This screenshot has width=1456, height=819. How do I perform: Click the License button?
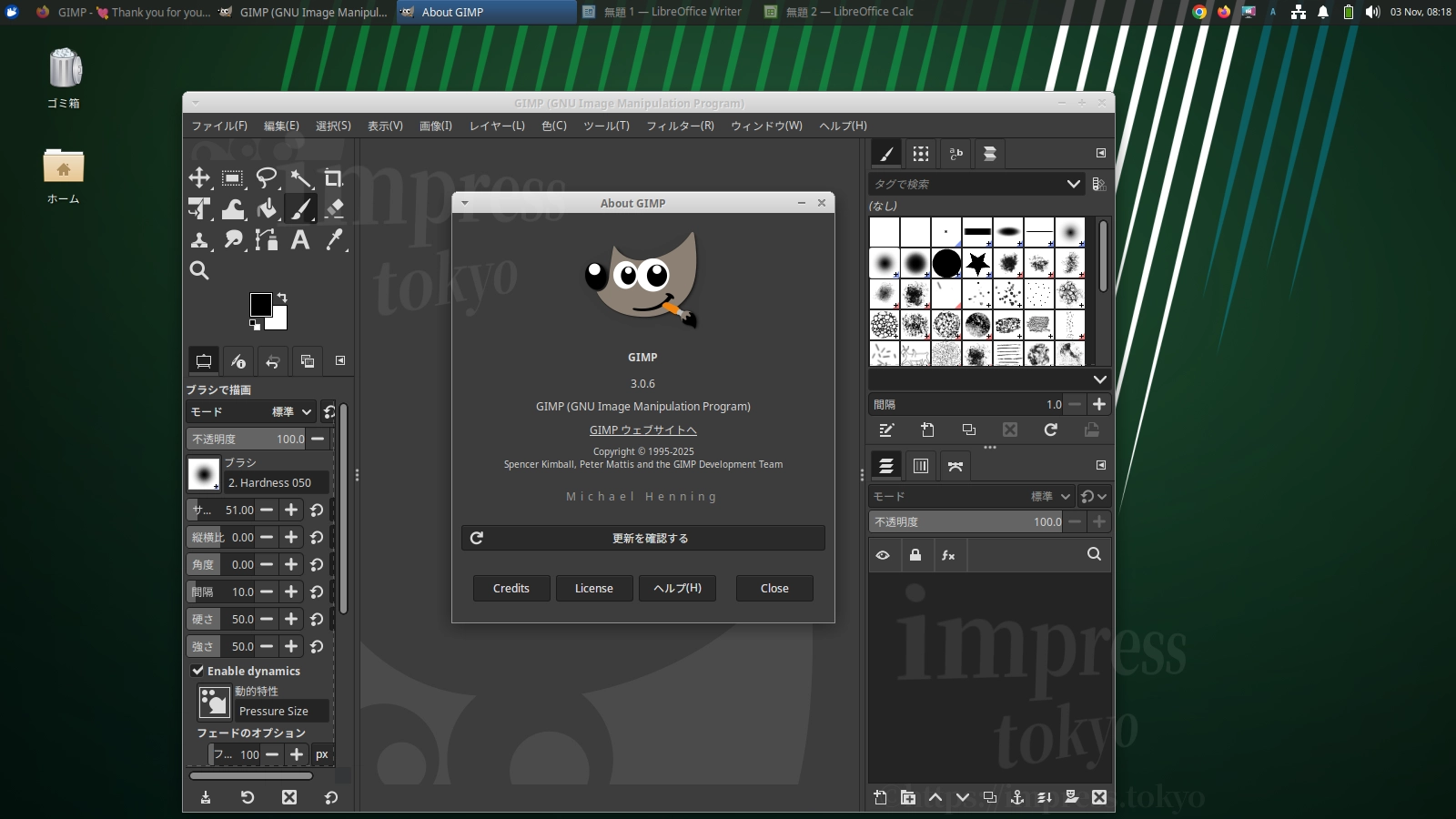[594, 588]
